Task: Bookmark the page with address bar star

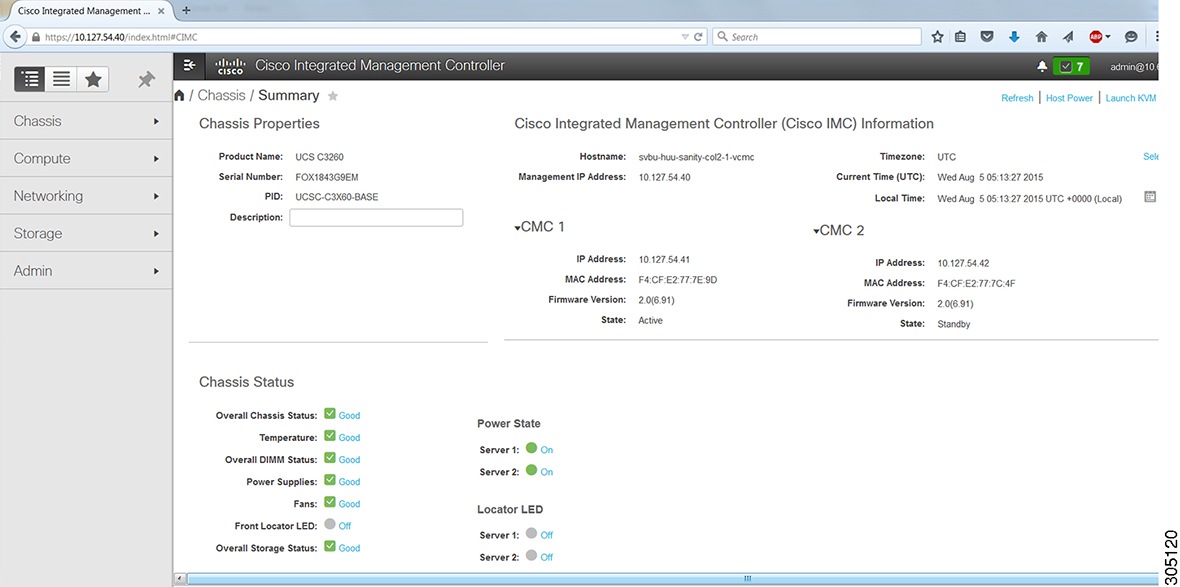Action: (937, 36)
